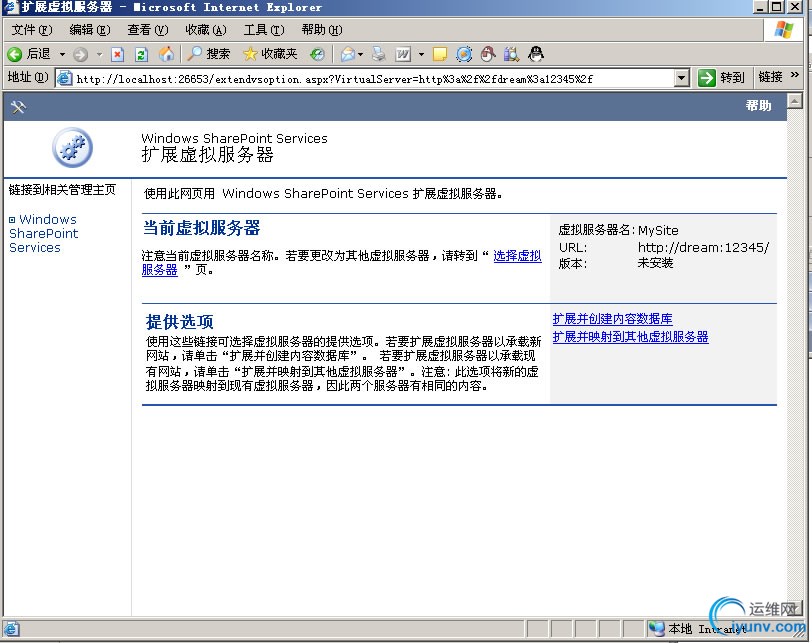Viewport: 812px width, 643px height.
Task: Click the IE icon in the title bar
Action: pos(11,7)
